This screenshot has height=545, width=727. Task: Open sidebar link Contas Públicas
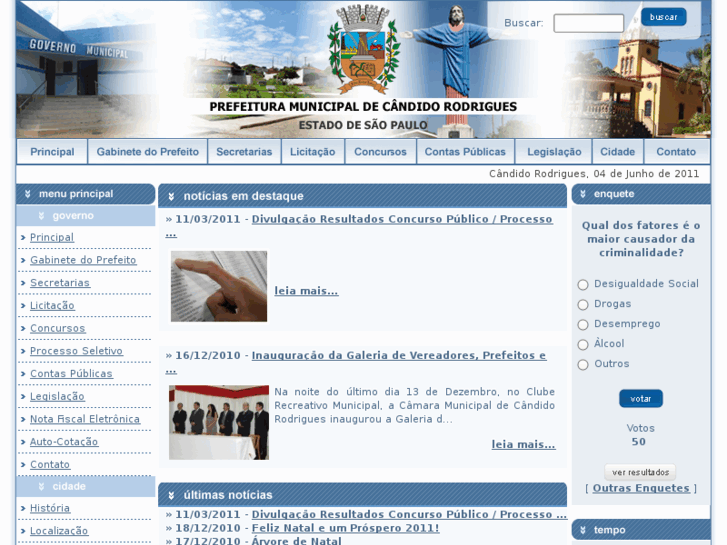pyautogui.click(x=71, y=374)
